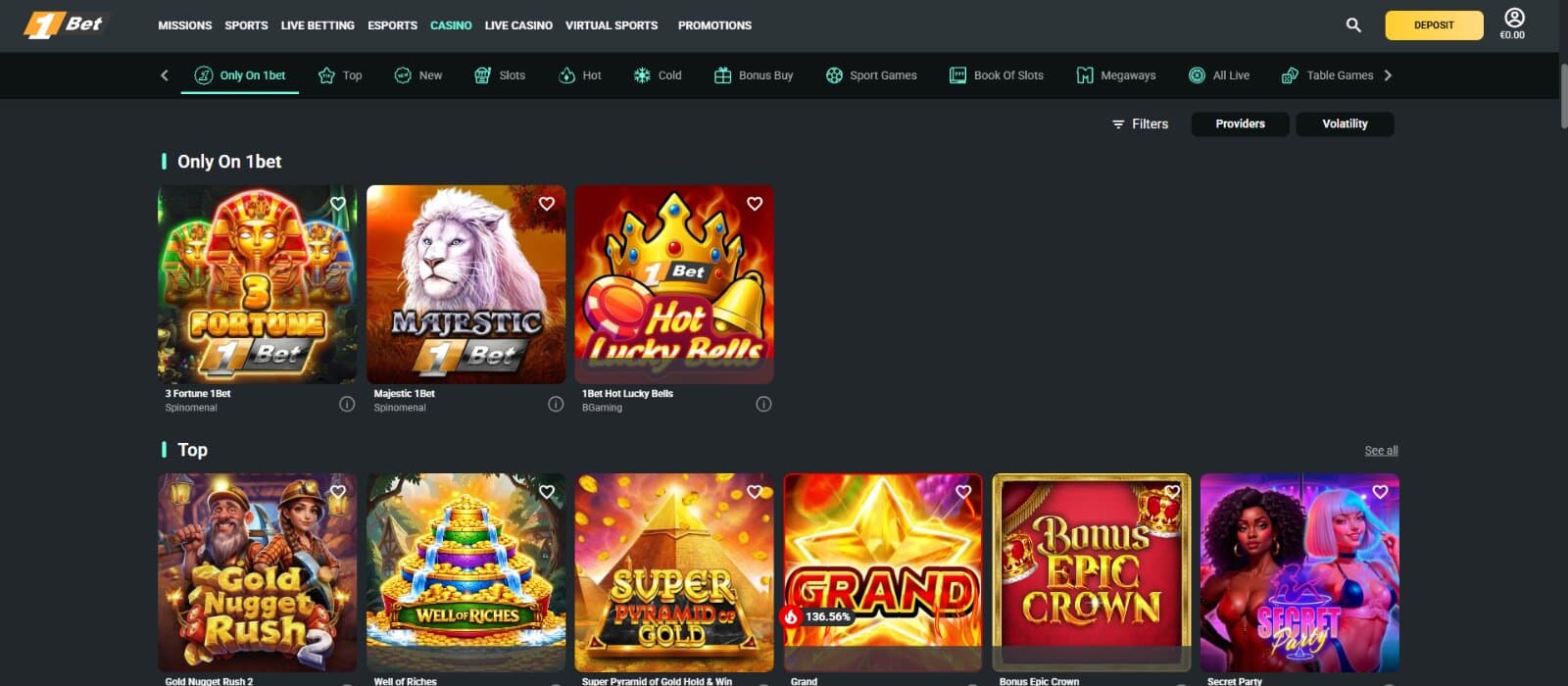
Task: Click the Filters icon
Action: (1118, 124)
